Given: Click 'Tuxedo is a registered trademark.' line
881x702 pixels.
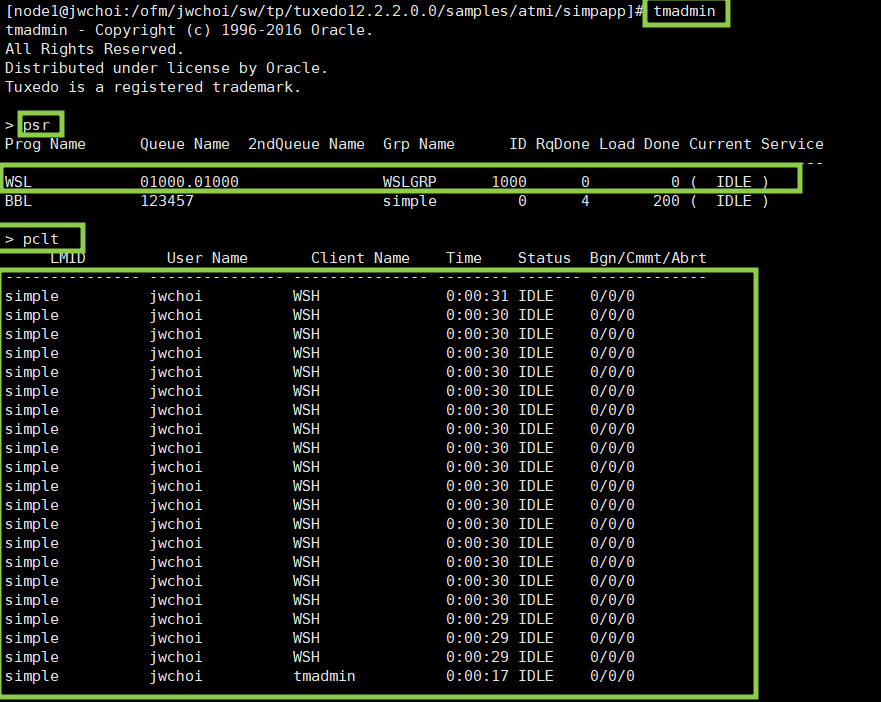Looking at the screenshot, I should [152, 88].
